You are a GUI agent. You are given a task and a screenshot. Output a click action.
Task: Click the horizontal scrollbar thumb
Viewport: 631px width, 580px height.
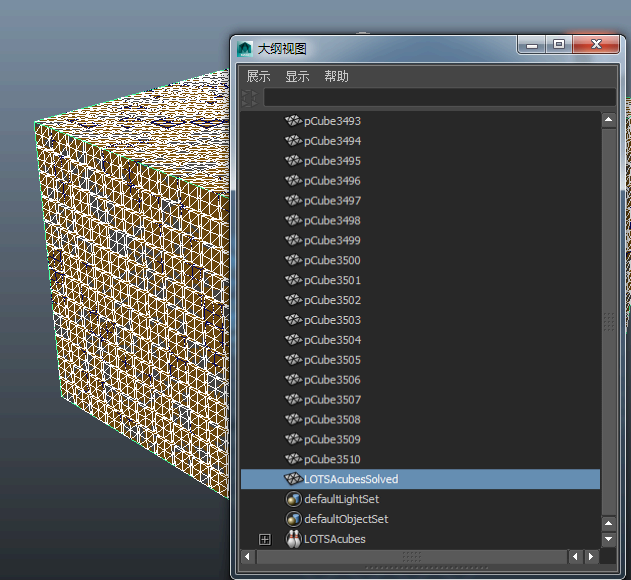pyautogui.click(x=412, y=557)
